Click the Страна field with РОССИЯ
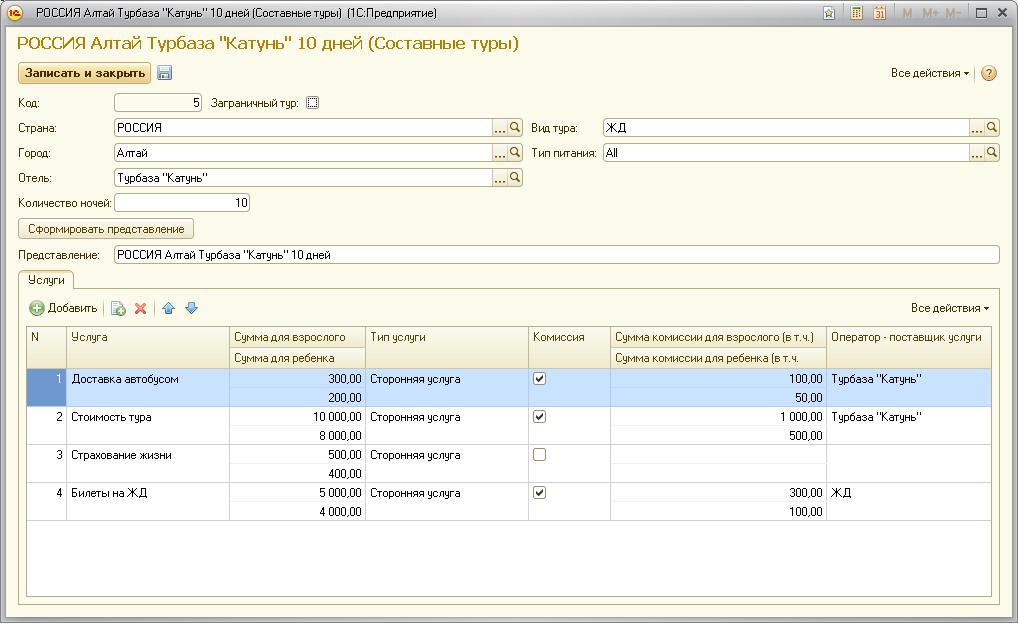 pos(303,128)
